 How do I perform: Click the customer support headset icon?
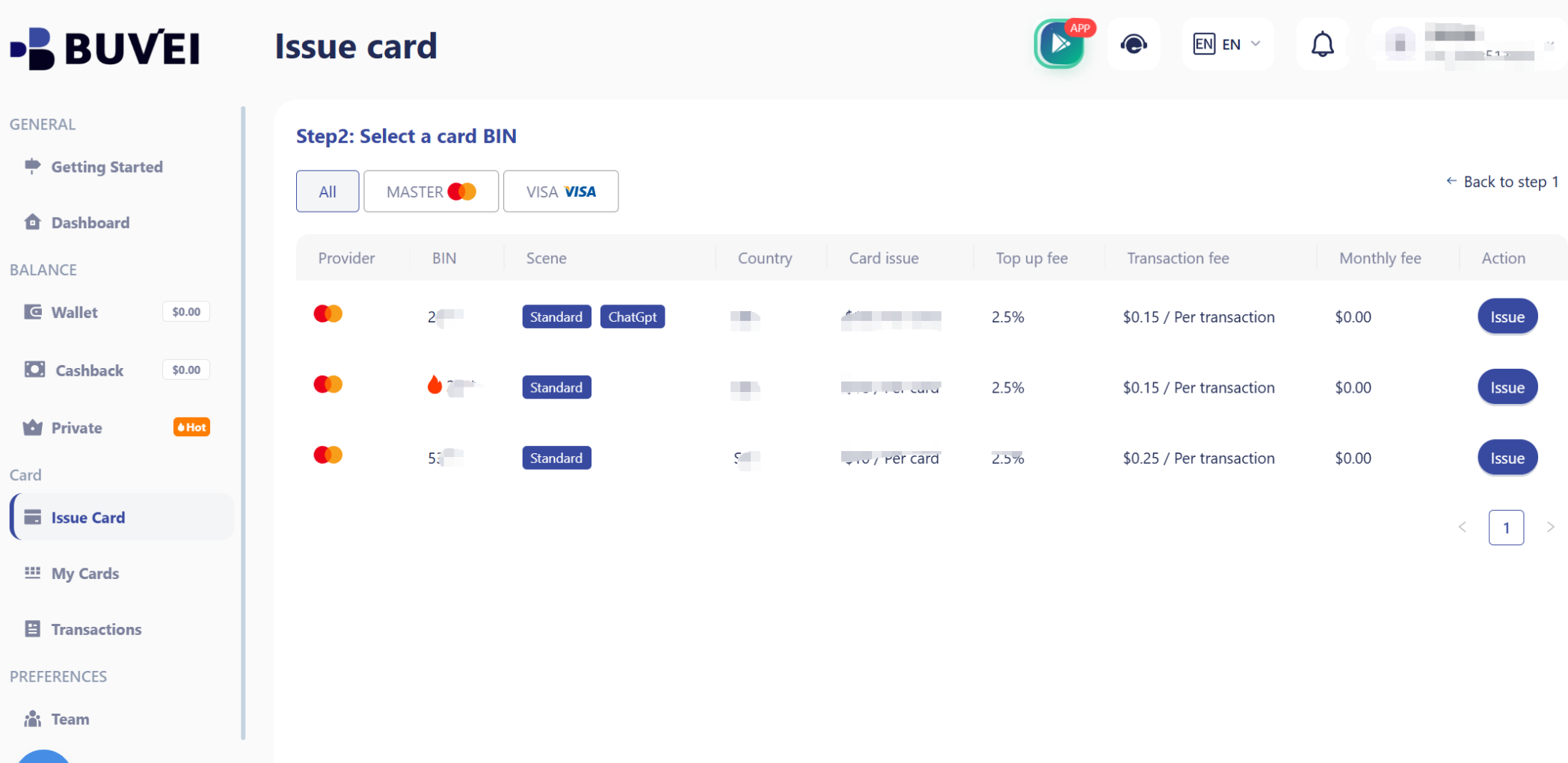click(x=1134, y=44)
